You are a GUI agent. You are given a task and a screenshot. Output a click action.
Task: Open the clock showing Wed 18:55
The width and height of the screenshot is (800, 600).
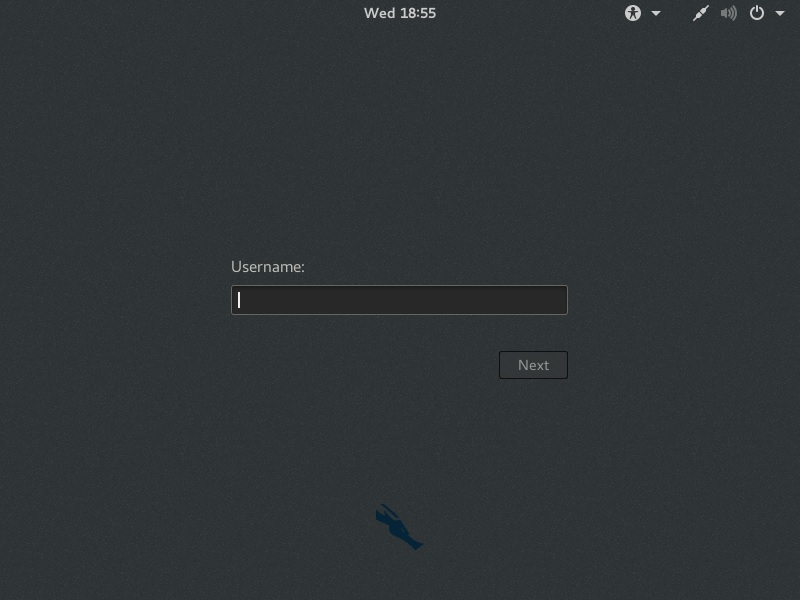[x=400, y=13]
